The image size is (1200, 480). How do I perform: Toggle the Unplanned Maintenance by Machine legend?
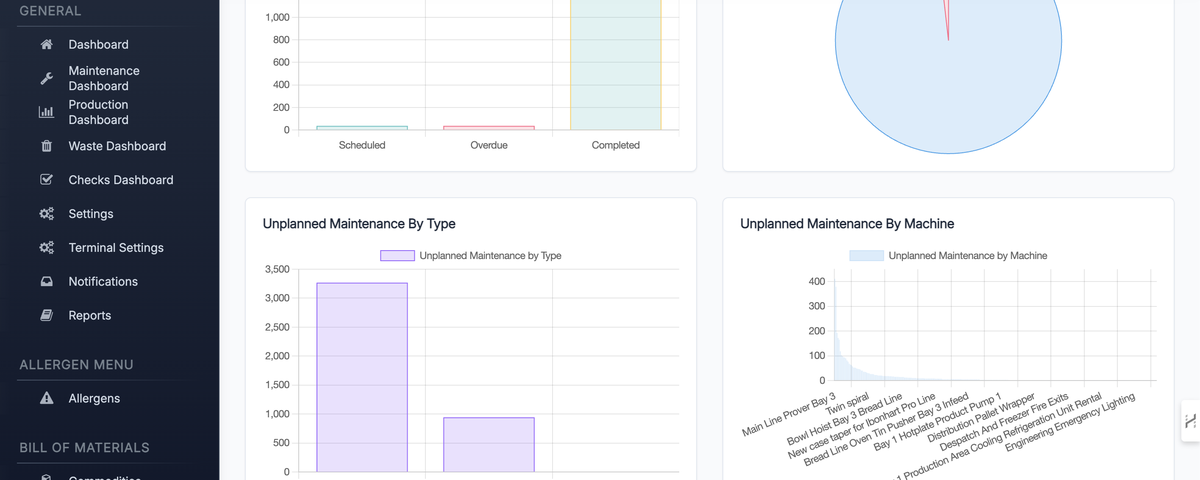pos(948,256)
